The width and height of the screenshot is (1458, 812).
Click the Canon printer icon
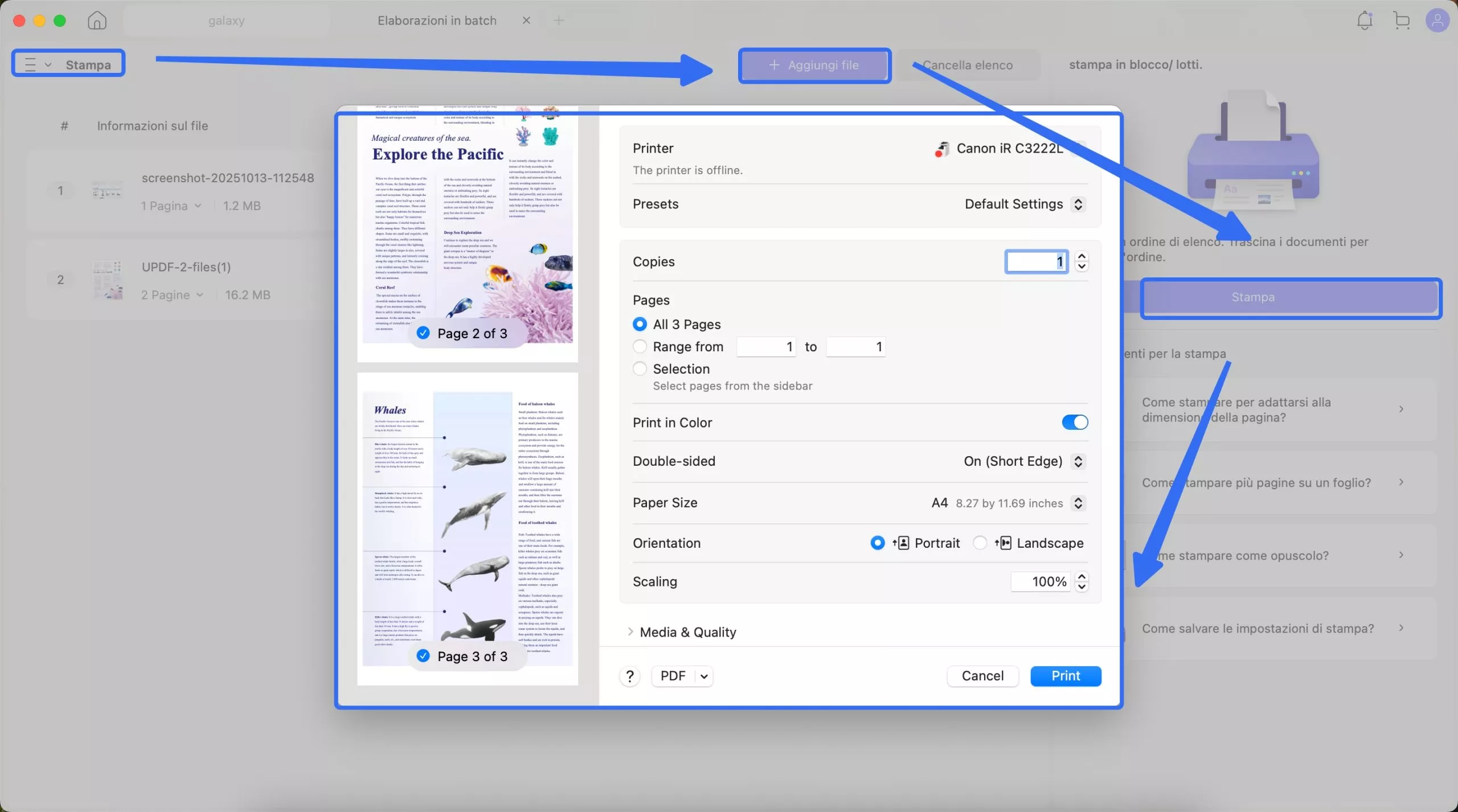click(942, 149)
